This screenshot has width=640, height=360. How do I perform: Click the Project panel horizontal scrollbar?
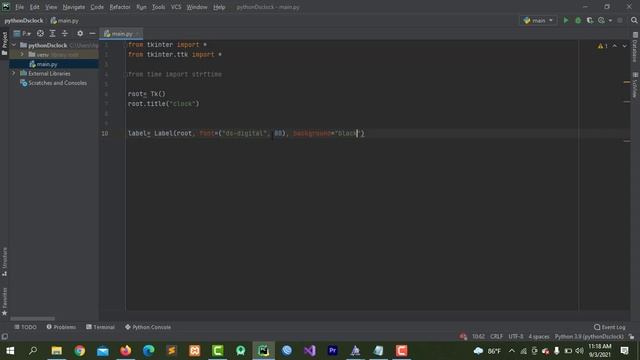(x=33, y=318)
